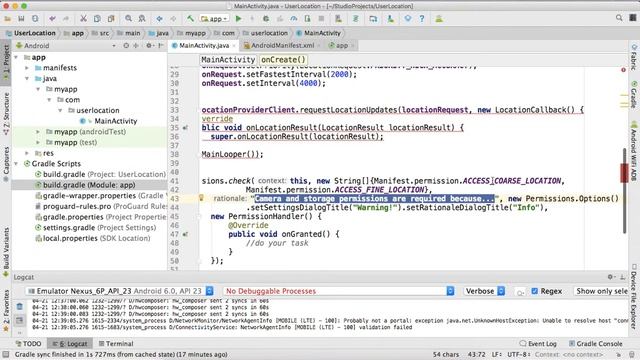Open the Logcat panel settings gear
Viewport: 640px width, 360px height.
(611, 277)
